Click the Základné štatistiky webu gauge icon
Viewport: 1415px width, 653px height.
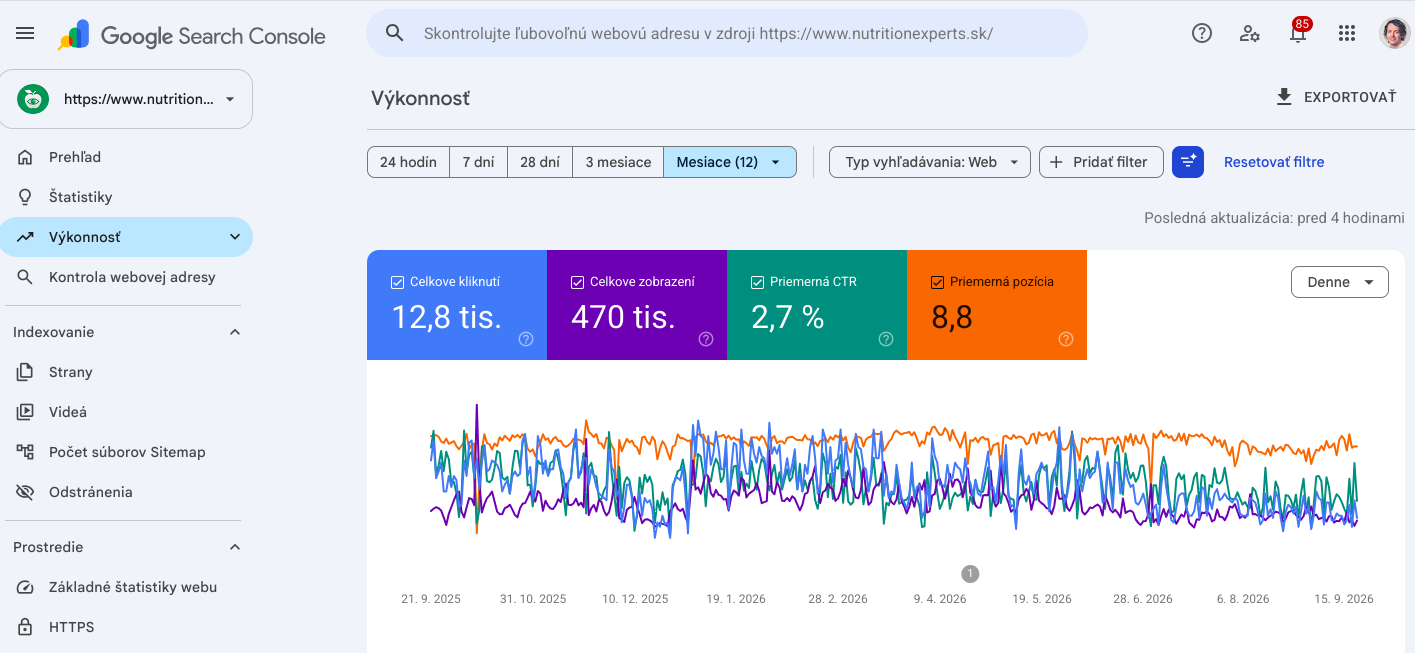26,587
